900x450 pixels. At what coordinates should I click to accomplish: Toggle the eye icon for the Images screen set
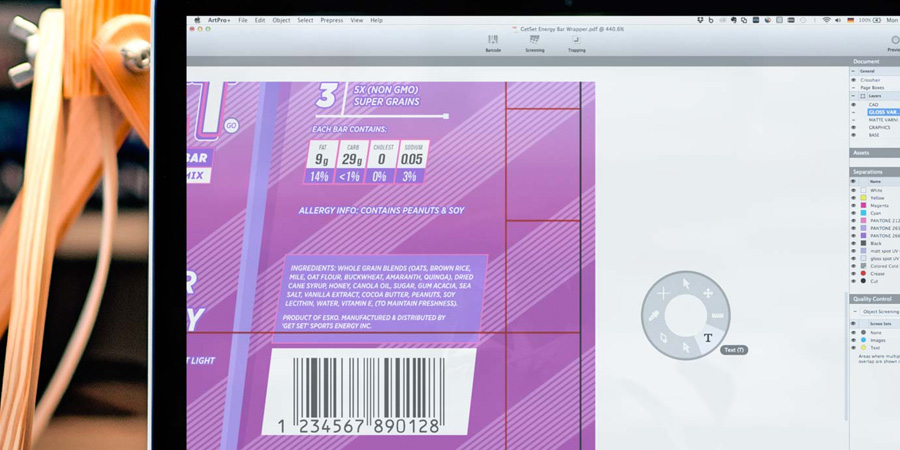tap(854, 340)
